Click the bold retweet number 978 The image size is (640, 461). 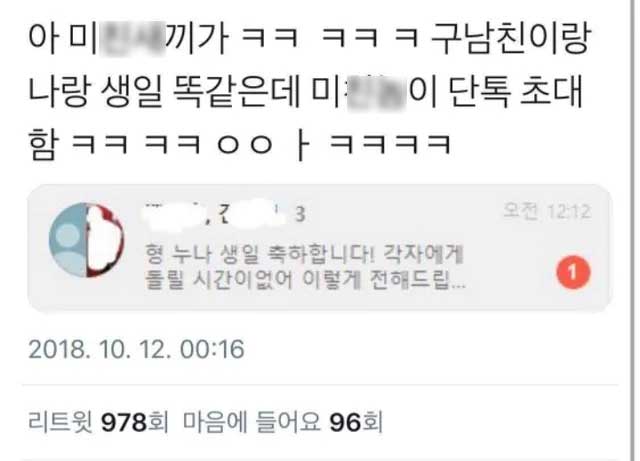click(124, 422)
